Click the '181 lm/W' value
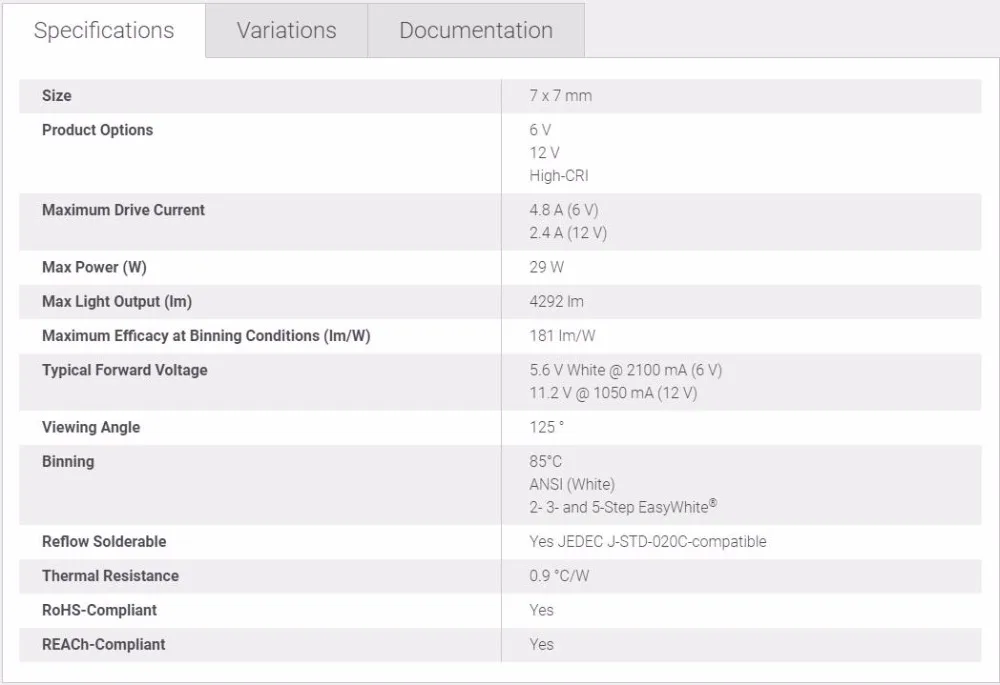This screenshot has width=1000, height=685. (x=562, y=336)
